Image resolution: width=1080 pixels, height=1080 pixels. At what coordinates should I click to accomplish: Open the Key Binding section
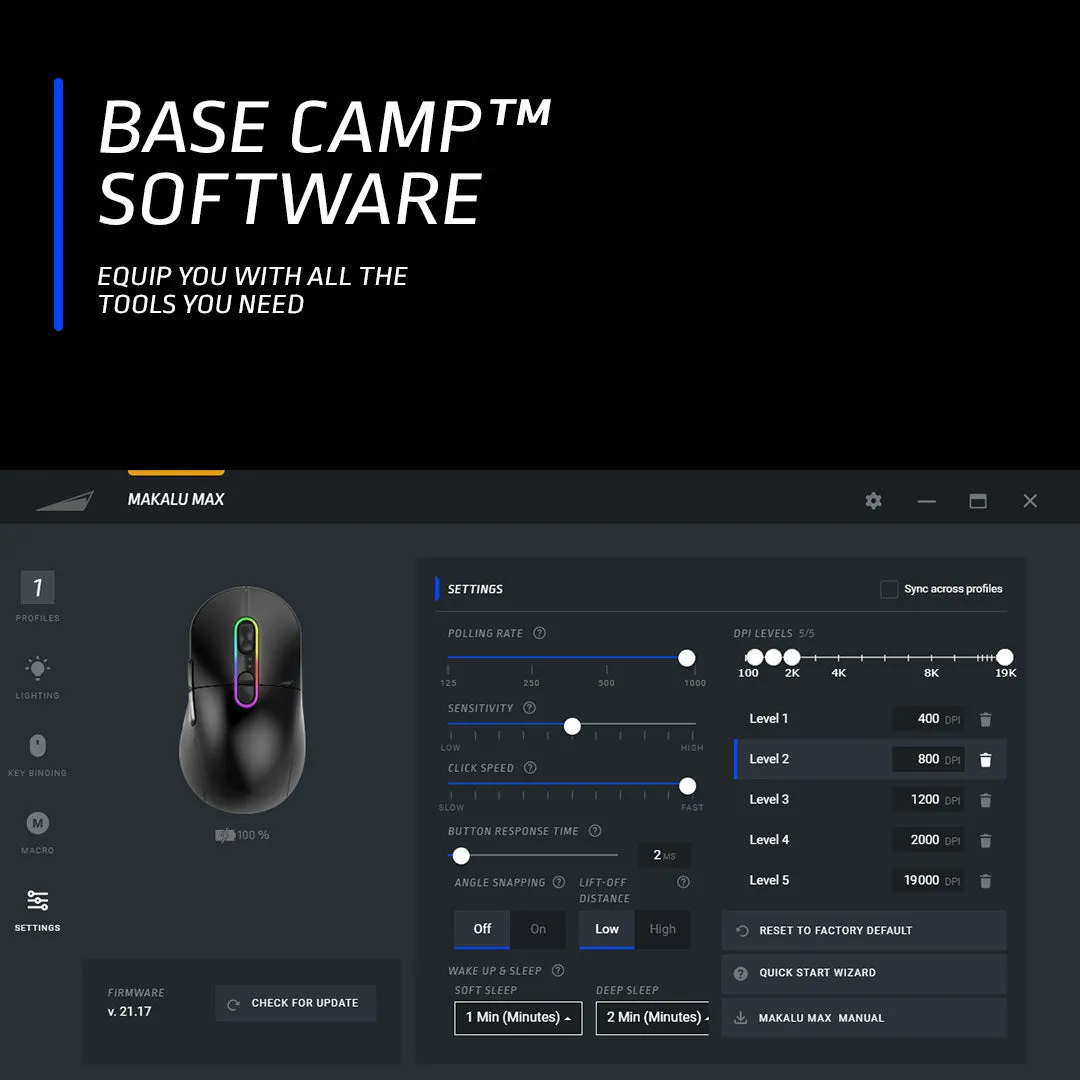point(37,746)
